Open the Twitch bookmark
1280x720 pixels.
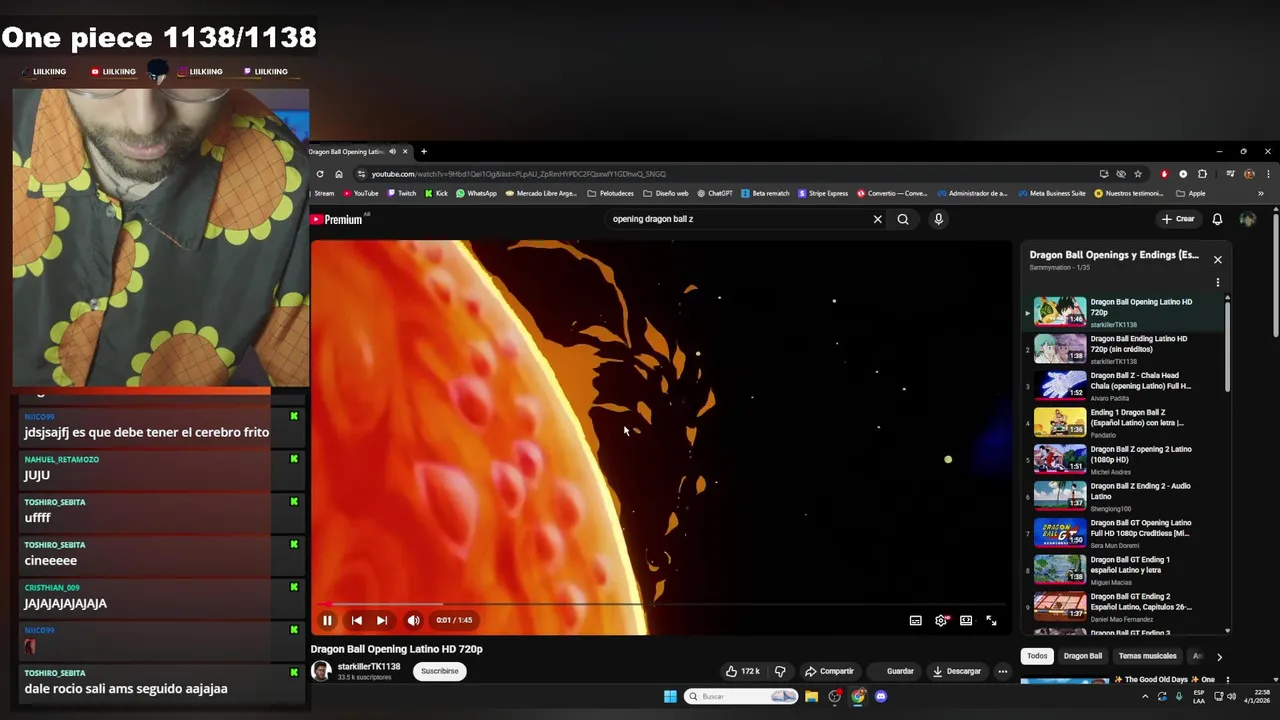tap(401, 193)
